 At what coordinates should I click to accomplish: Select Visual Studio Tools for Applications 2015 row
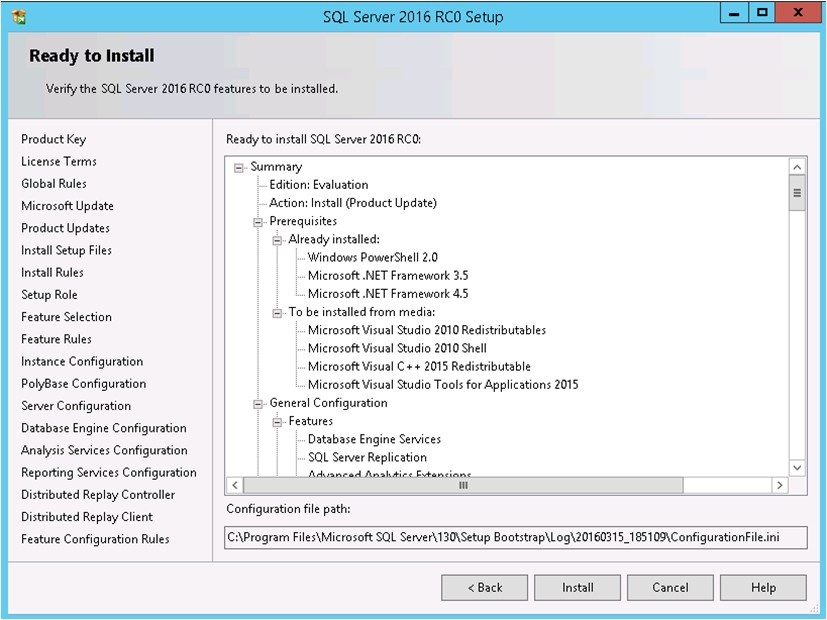(x=443, y=385)
